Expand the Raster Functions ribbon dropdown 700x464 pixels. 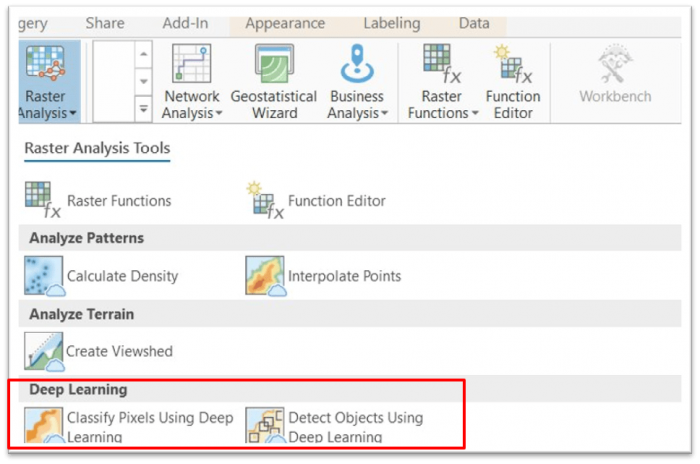tap(475, 114)
